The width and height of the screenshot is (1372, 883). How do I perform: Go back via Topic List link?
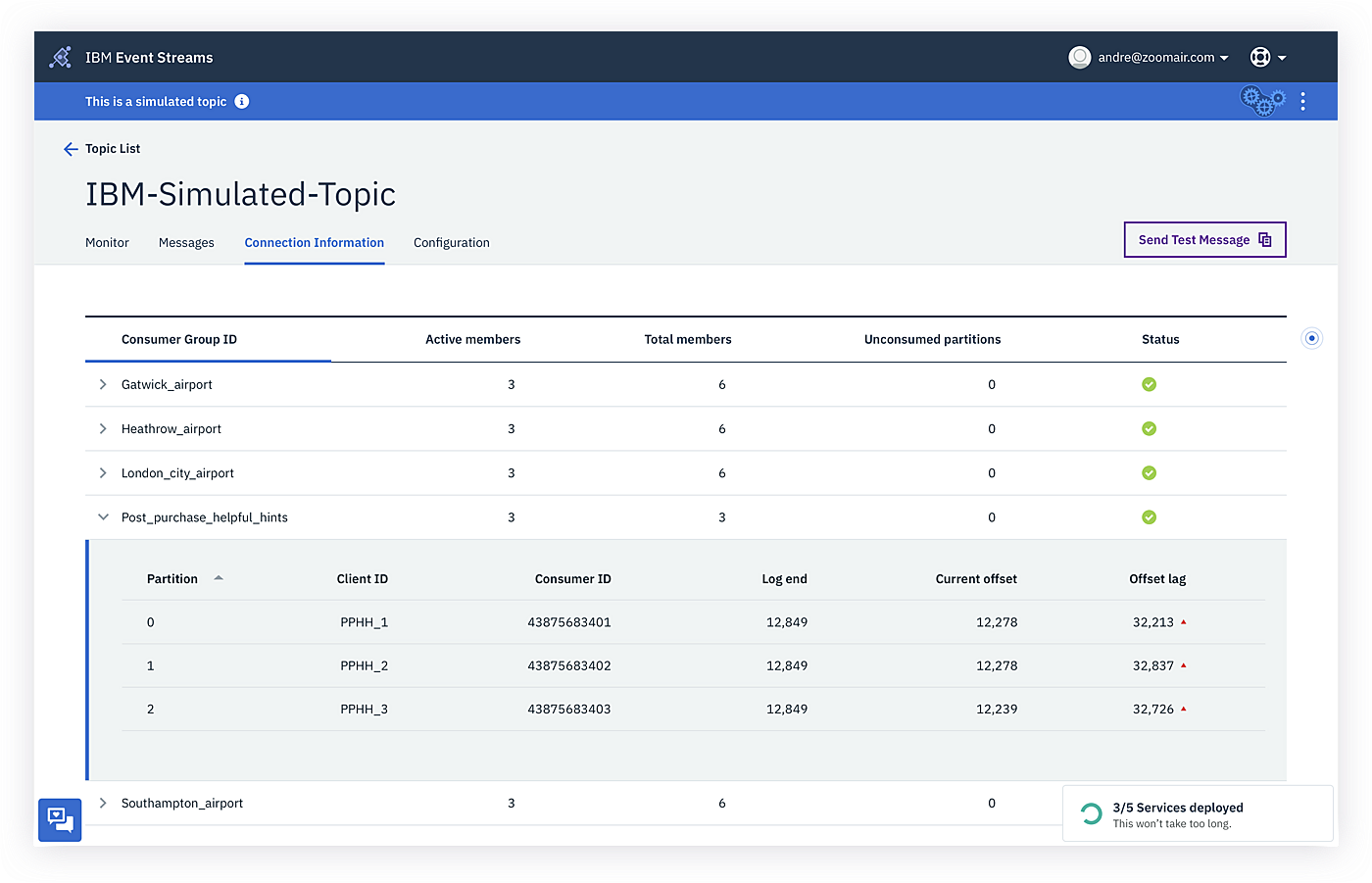(113, 149)
